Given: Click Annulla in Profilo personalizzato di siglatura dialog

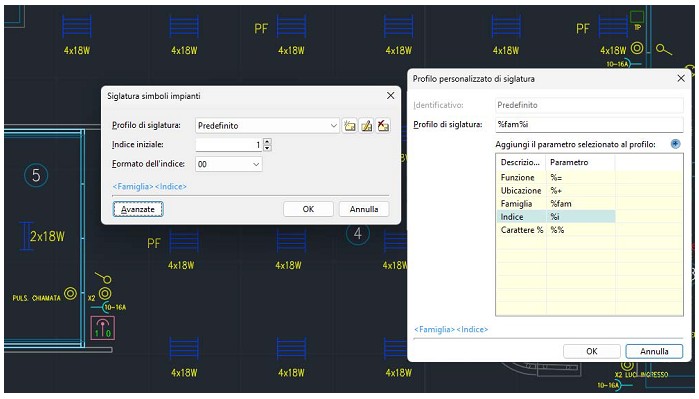Looking at the screenshot, I should [654, 351].
